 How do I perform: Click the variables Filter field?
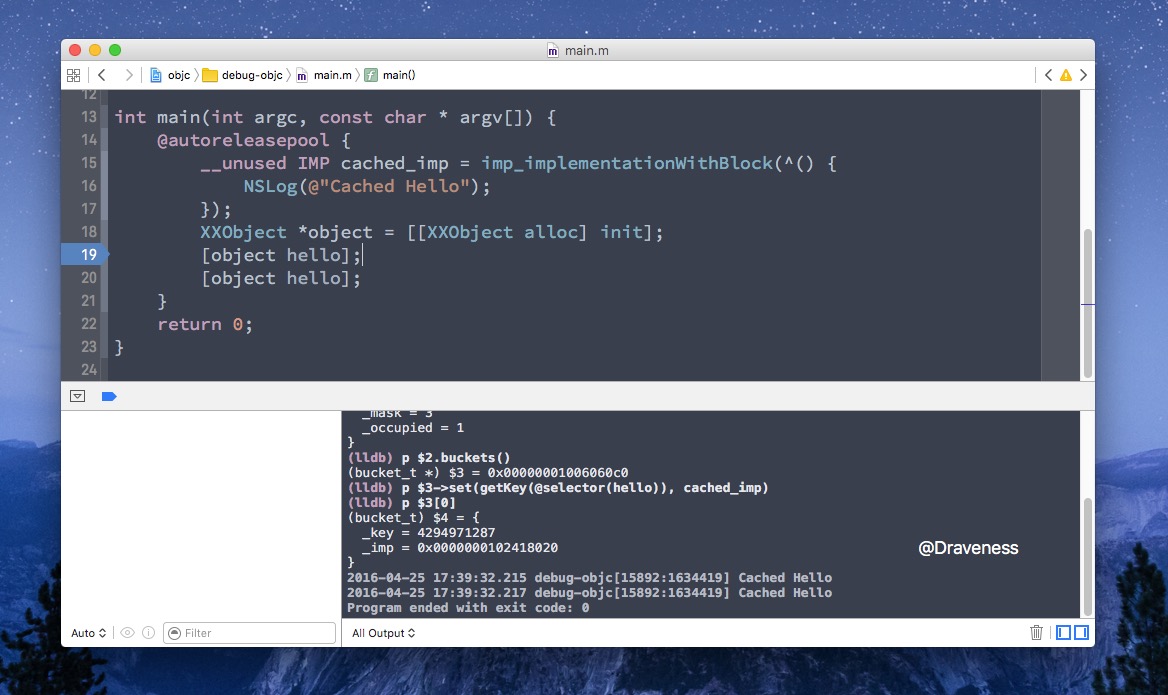pos(250,633)
